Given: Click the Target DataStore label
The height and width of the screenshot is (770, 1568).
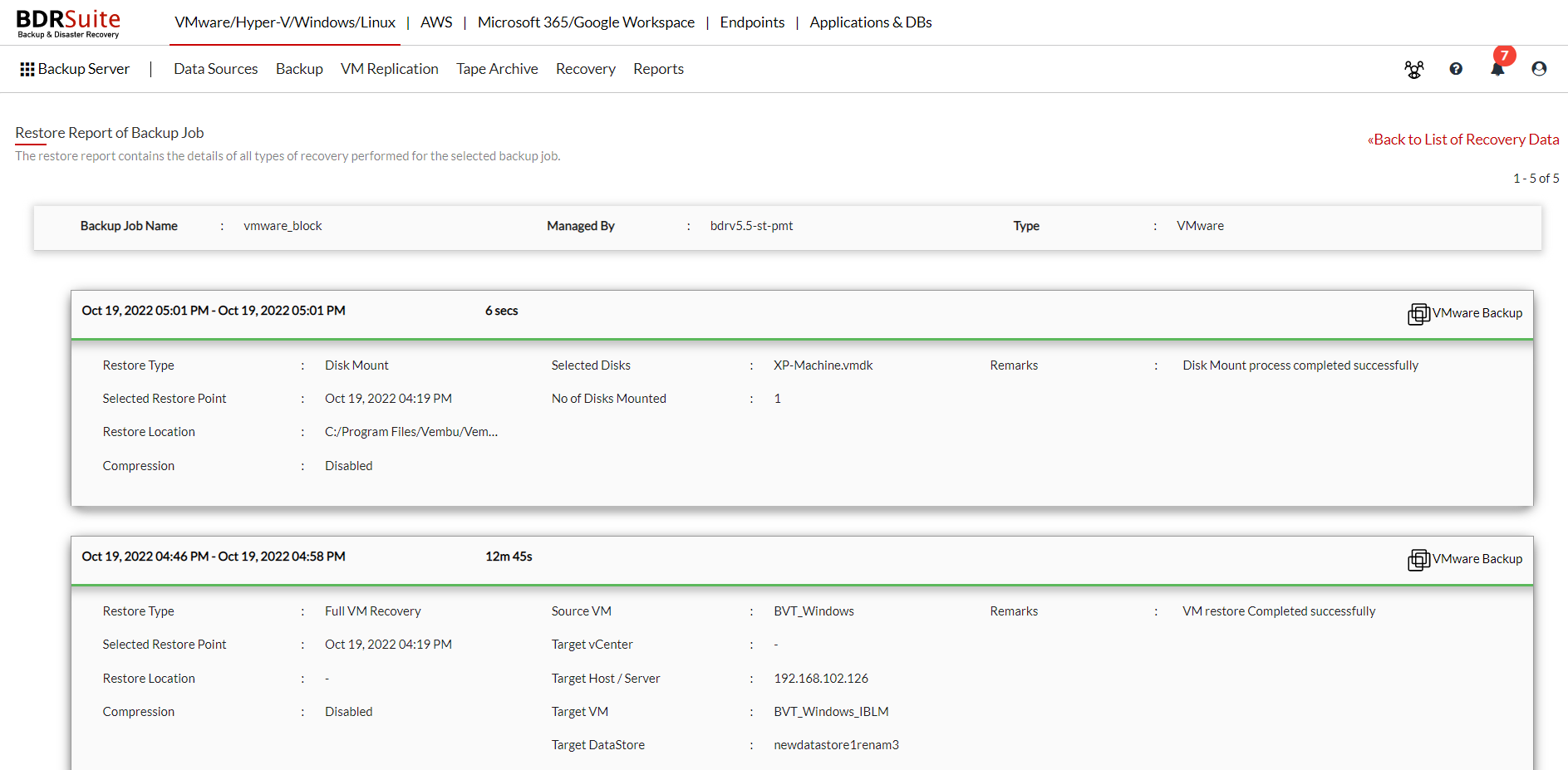Looking at the screenshot, I should (598, 745).
